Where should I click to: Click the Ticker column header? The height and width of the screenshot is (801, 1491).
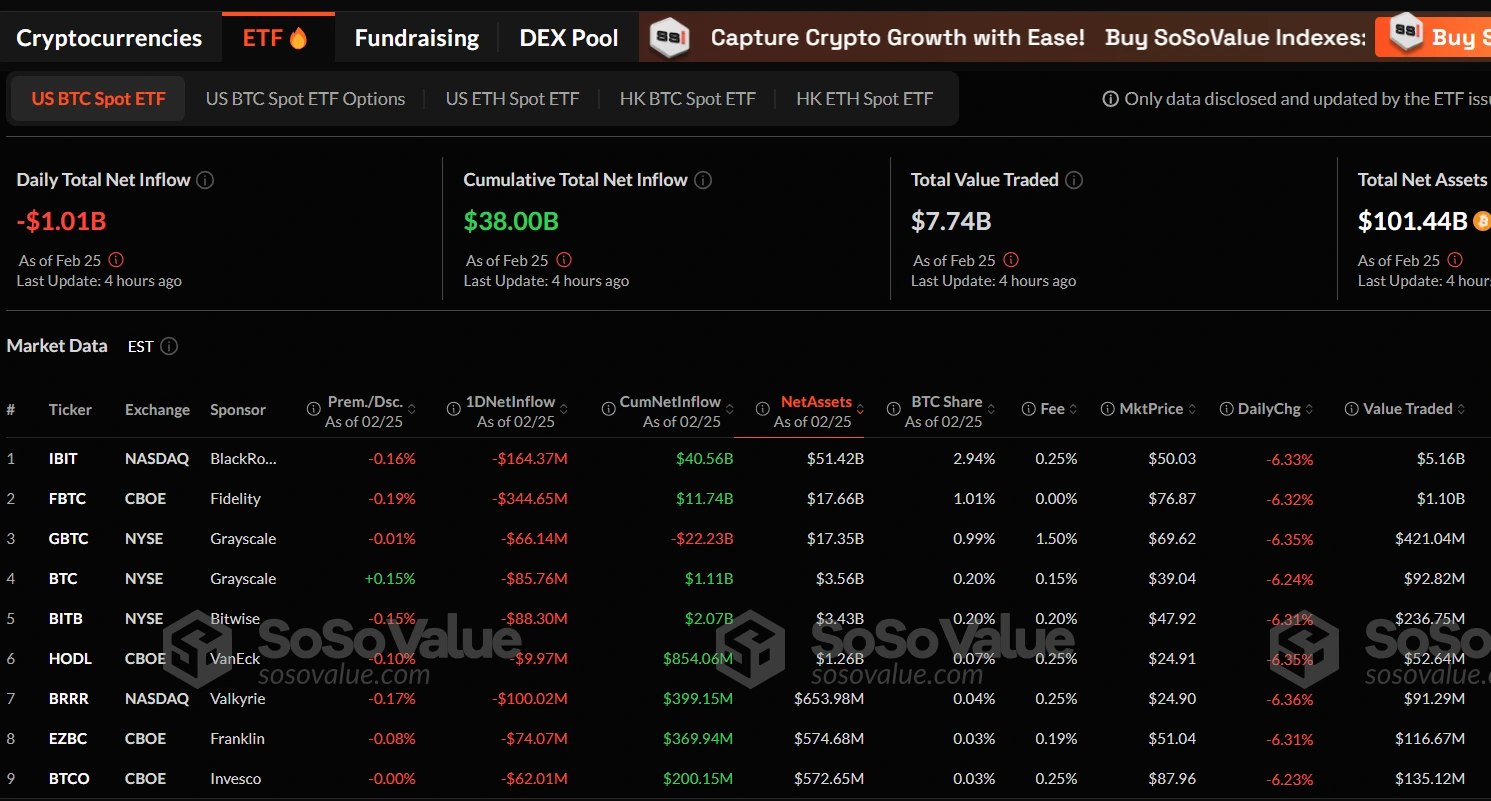(x=70, y=409)
